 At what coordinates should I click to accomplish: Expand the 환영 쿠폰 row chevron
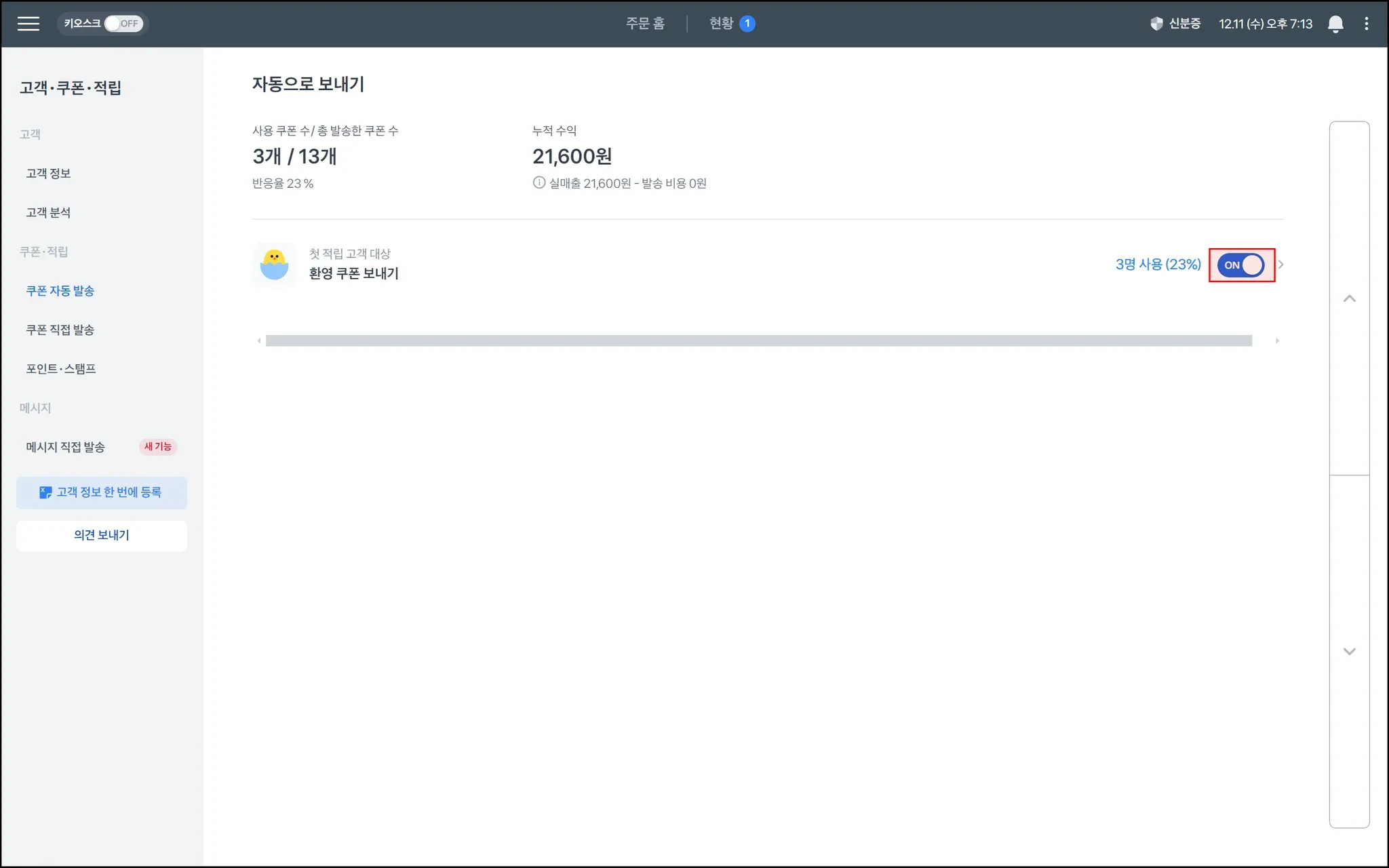[1281, 264]
